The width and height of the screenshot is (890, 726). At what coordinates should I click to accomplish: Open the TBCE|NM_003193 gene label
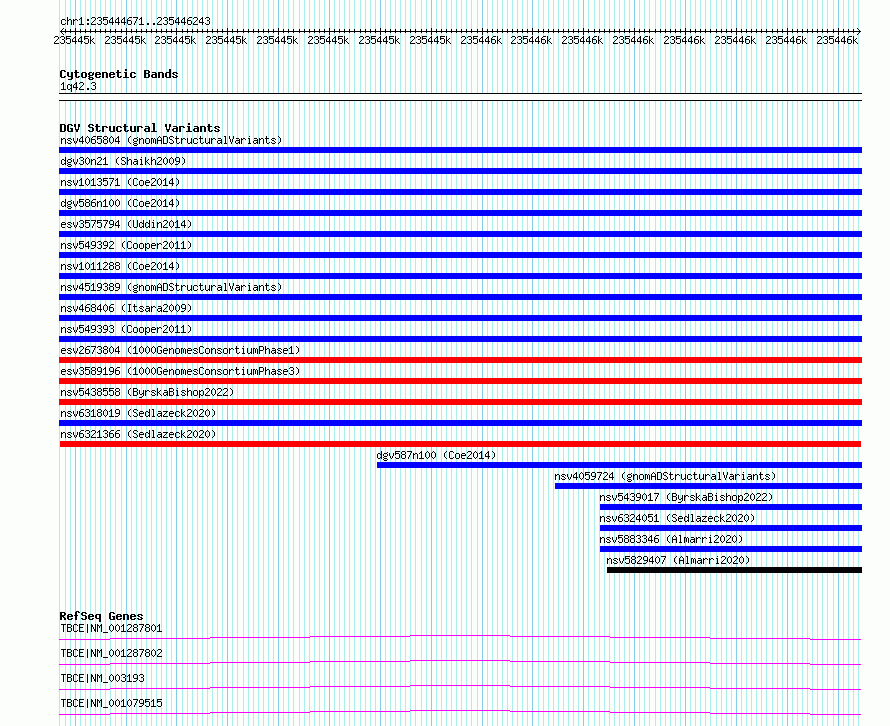click(x=102, y=678)
